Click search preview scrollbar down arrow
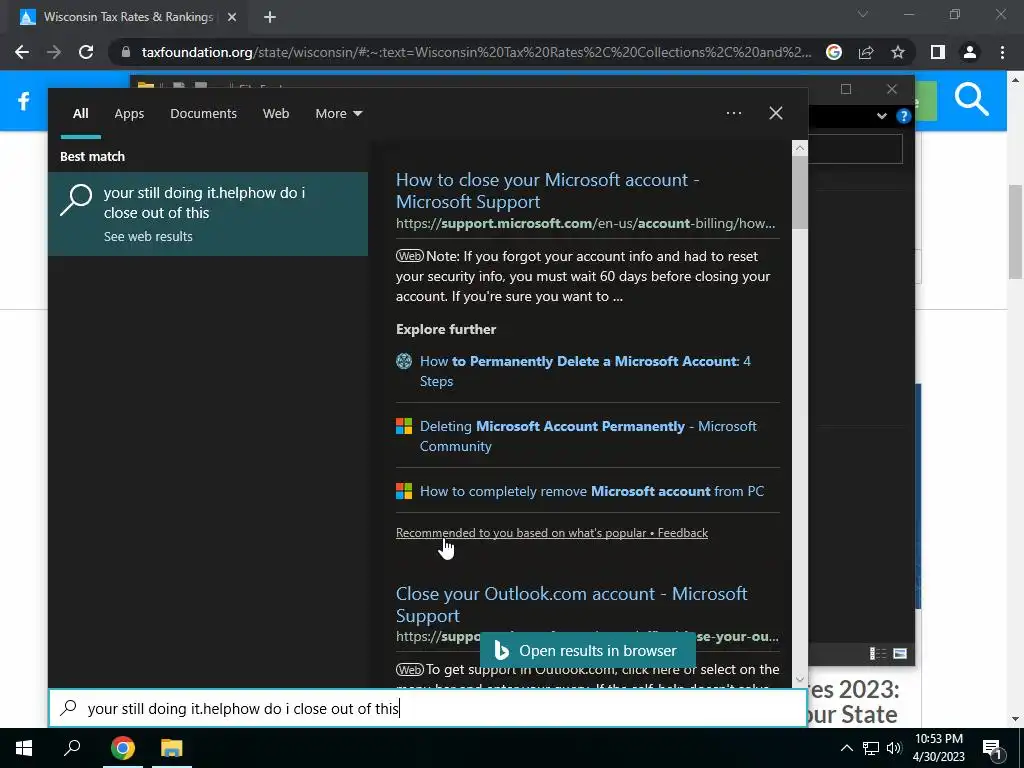This screenshot has width=1024, height=768. click(x=799, y=679)
